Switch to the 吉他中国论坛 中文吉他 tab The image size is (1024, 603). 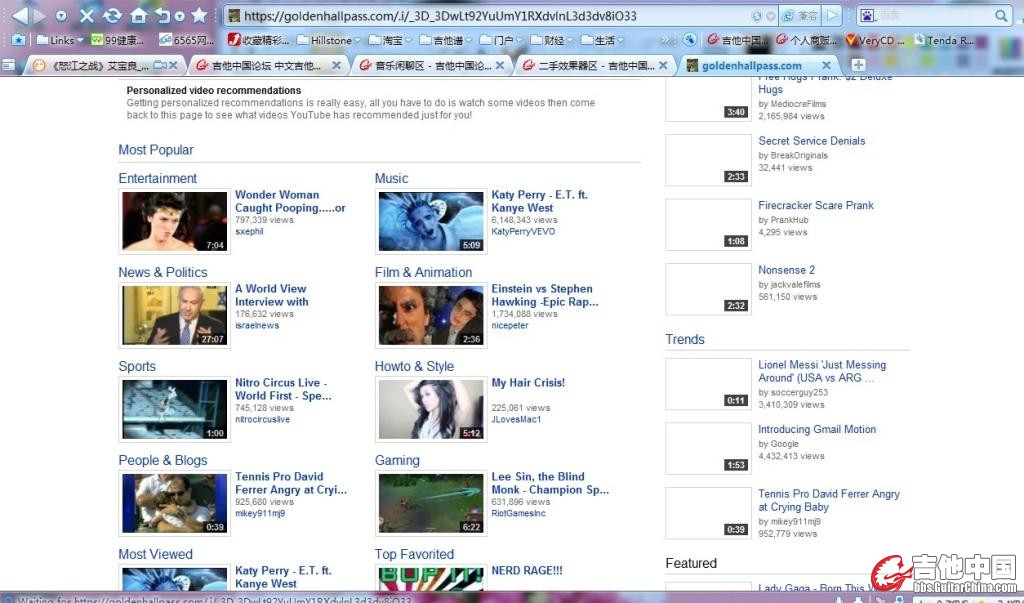click(x=266, y=65)
